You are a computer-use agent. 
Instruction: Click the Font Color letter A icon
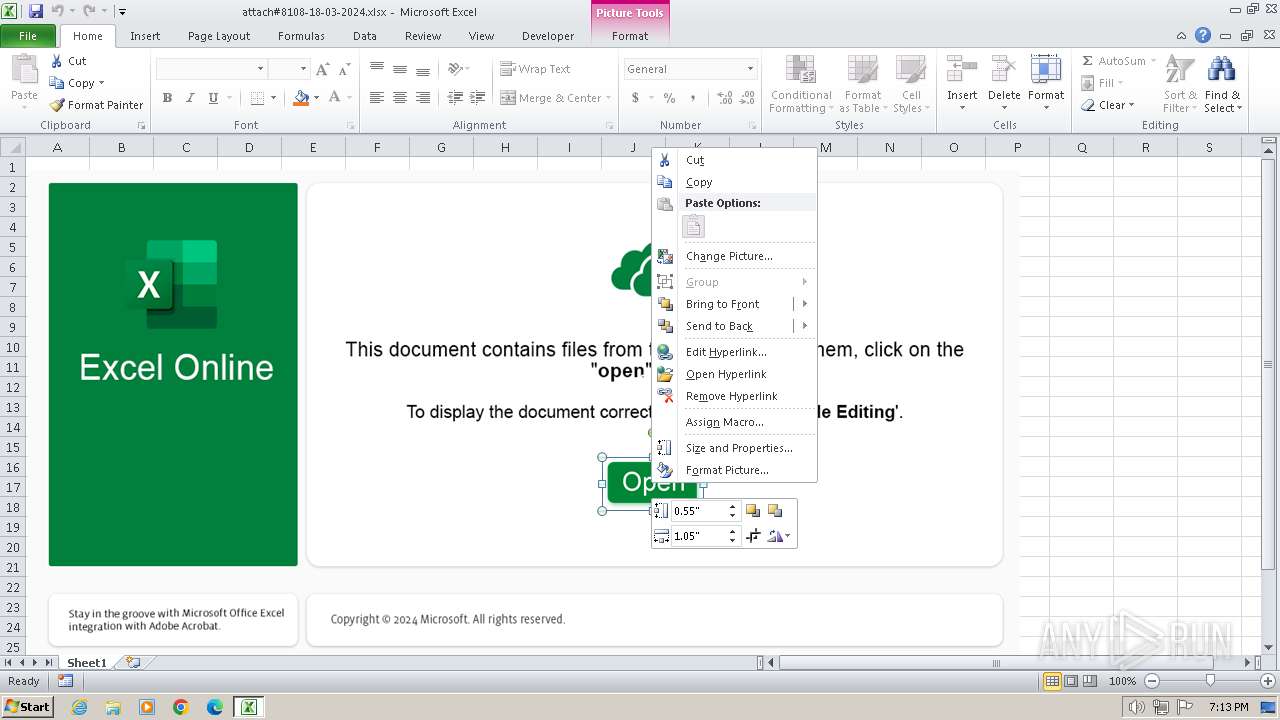point(335,98)
